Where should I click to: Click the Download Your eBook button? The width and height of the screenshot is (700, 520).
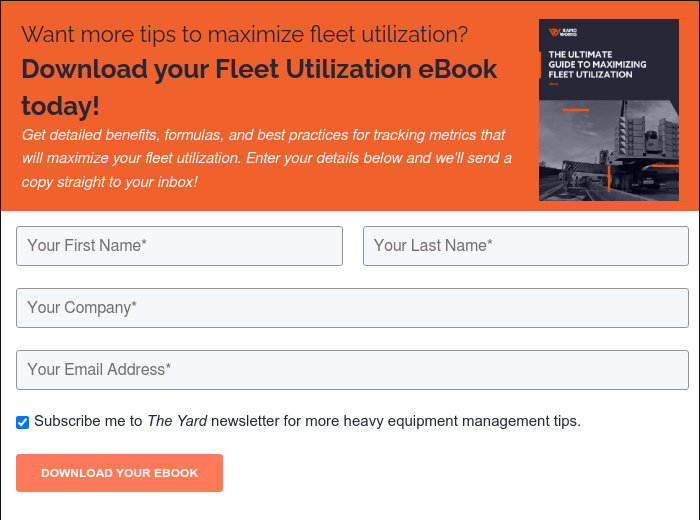coord(120,473)
